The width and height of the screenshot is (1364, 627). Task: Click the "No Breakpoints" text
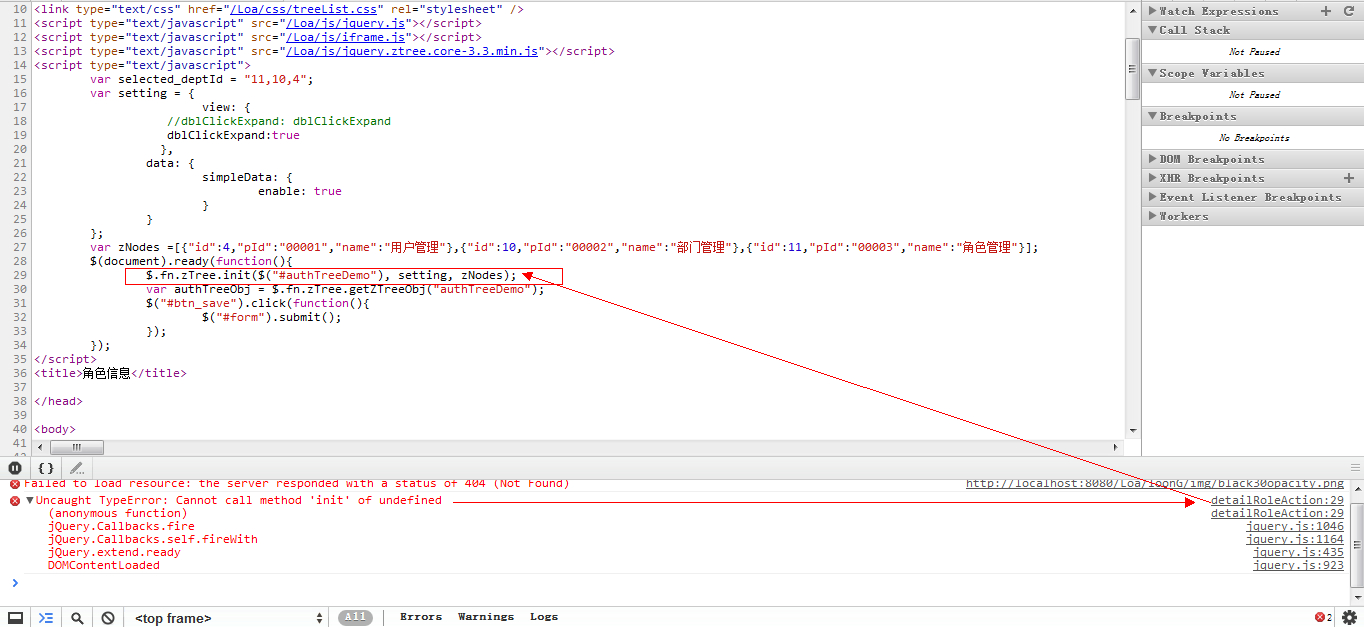point(1254,138)
